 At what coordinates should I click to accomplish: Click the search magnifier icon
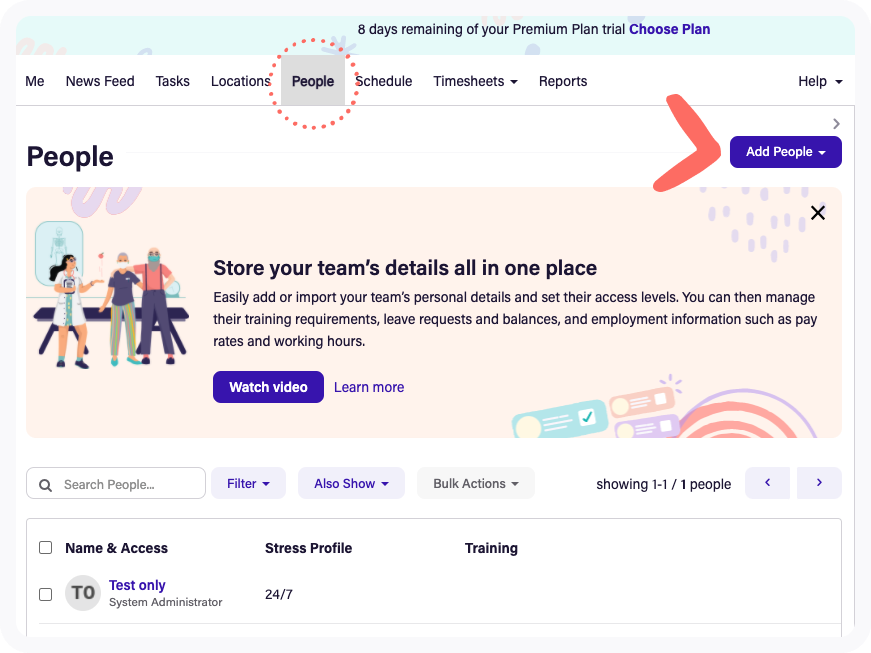[45, 485]
